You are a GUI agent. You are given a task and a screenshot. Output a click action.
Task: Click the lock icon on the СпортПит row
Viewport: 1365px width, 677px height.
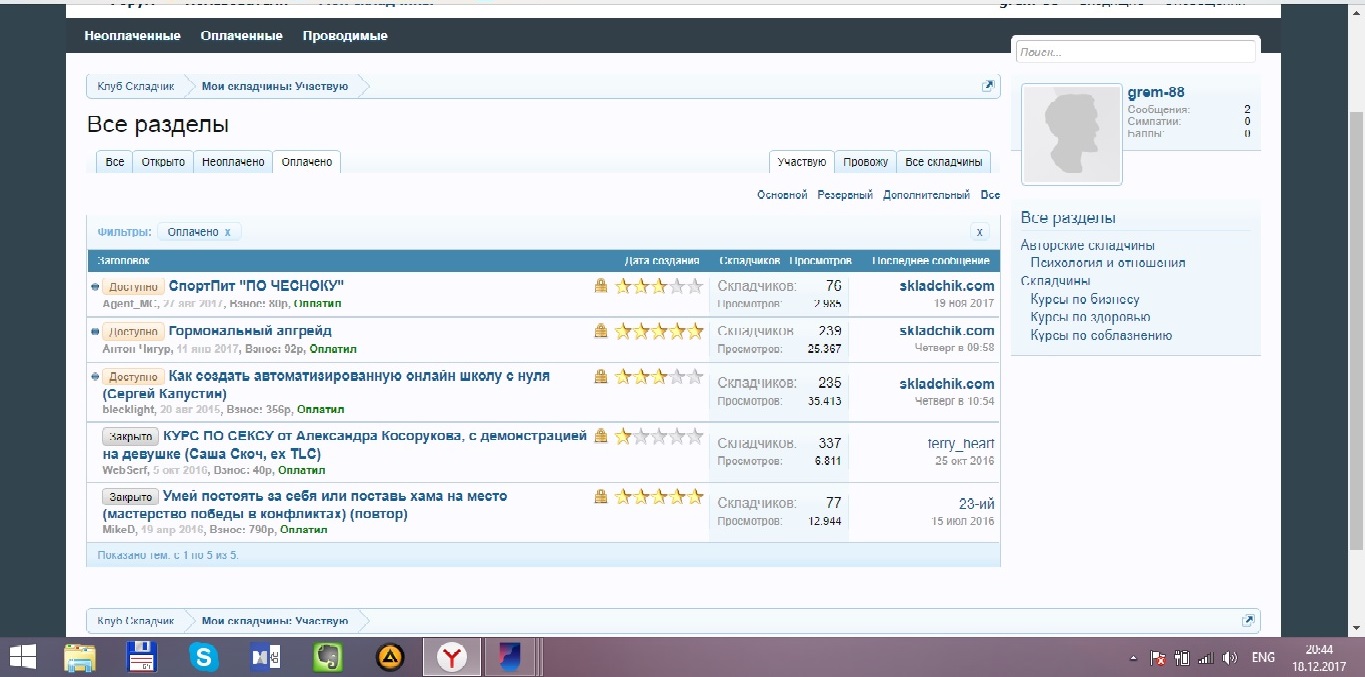(x=601, y=286)
